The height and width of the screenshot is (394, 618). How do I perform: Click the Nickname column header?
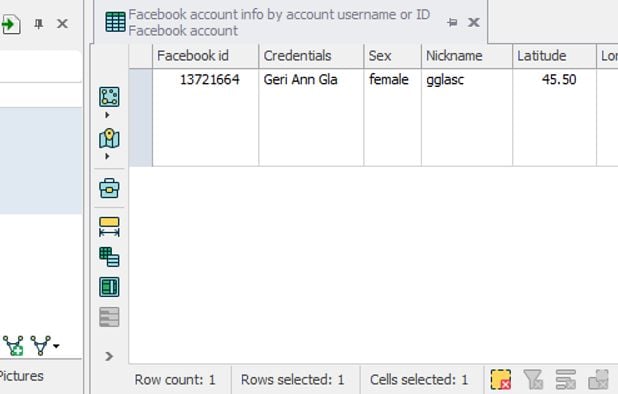point(467,56)
